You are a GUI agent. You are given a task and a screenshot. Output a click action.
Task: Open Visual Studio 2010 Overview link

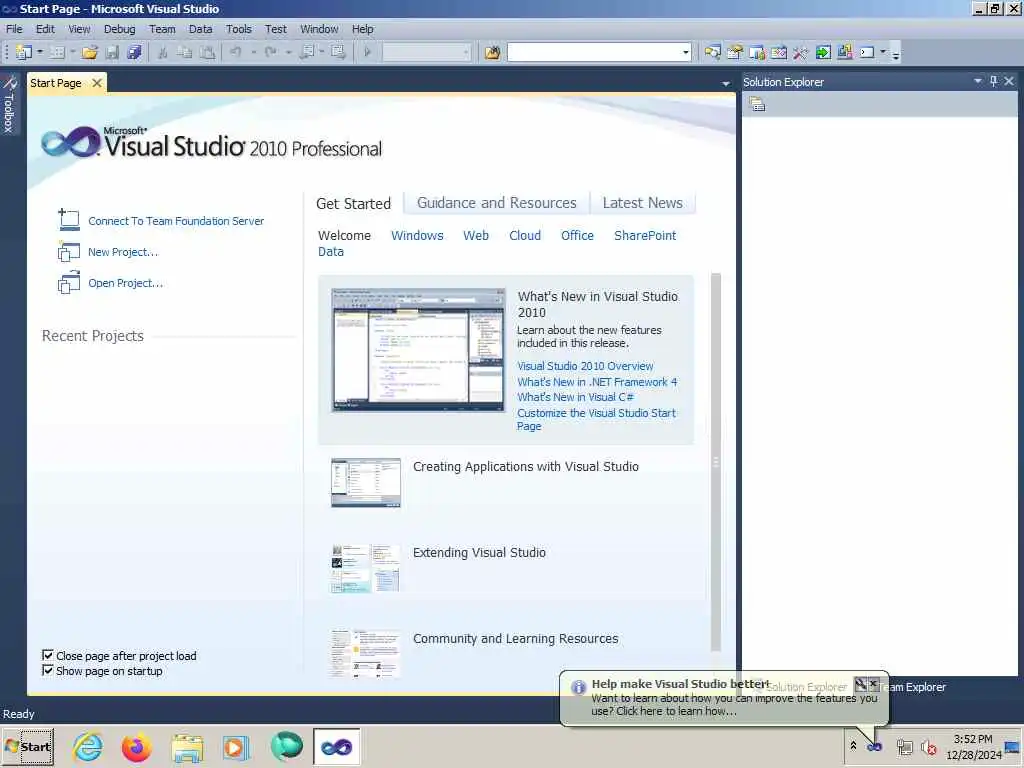click(585, 366)
